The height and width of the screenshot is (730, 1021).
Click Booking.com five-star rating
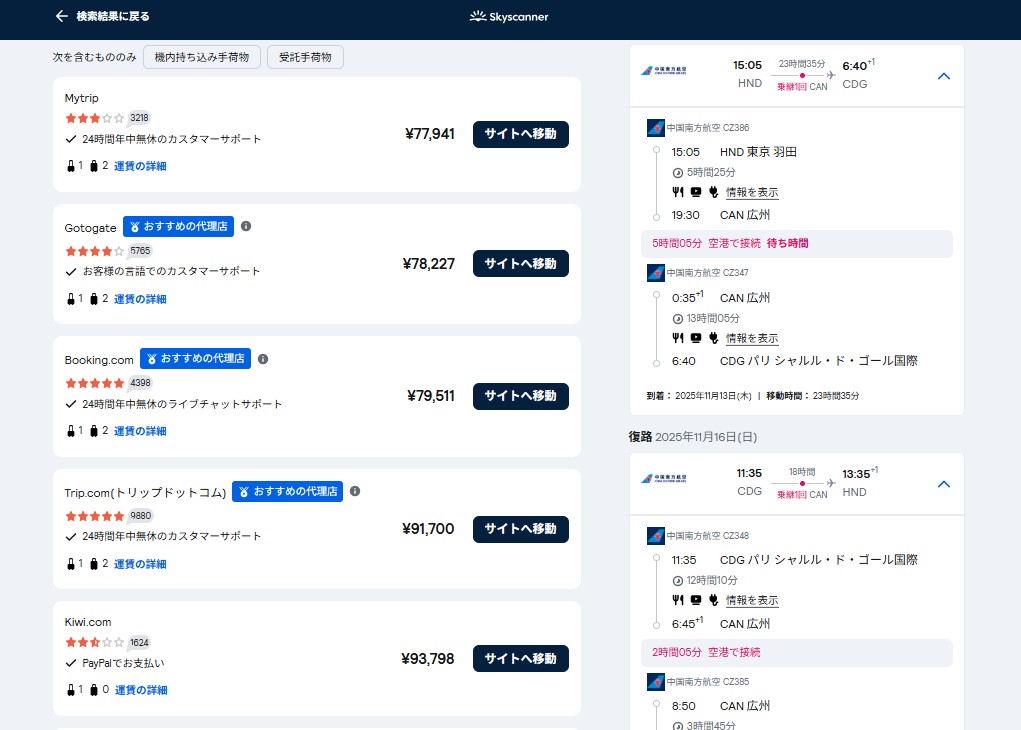tap(94, 384)
